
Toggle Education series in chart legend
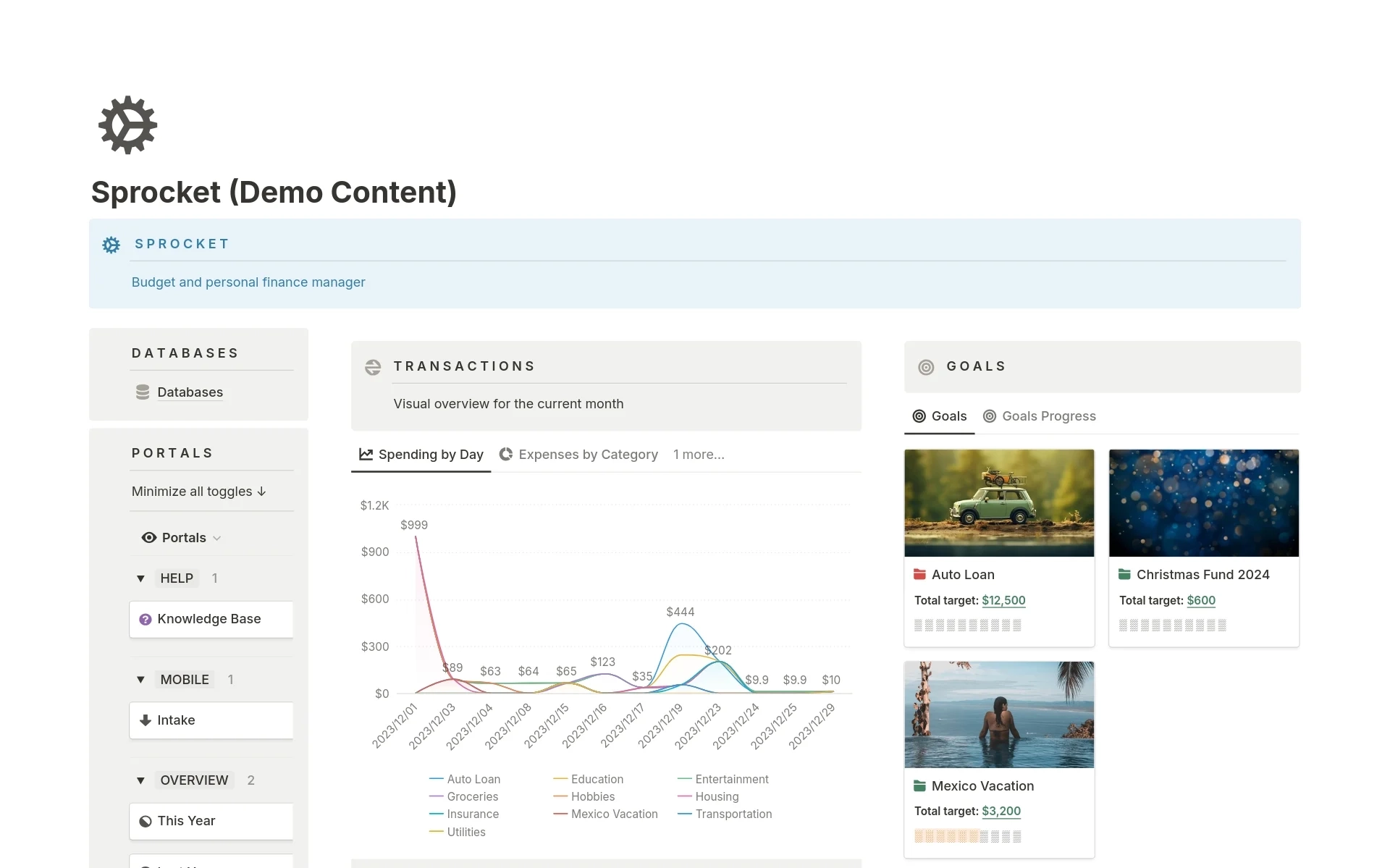(589, 780)
